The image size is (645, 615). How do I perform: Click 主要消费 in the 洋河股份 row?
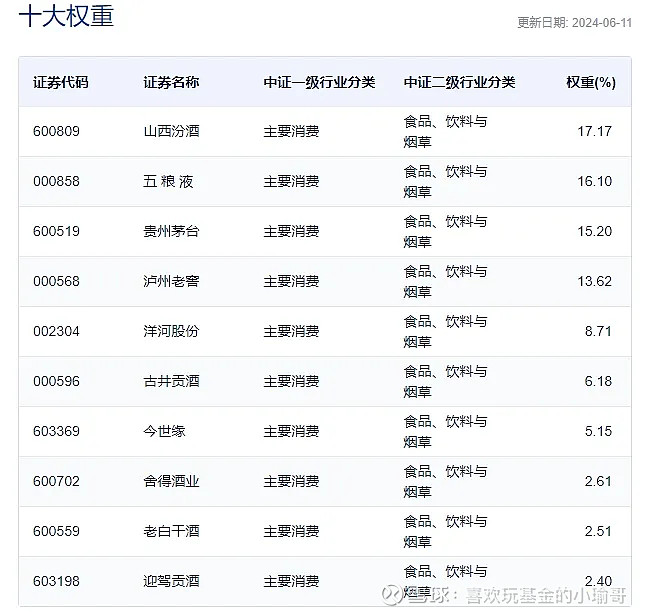pyautogui.click(x=291, y=331)
